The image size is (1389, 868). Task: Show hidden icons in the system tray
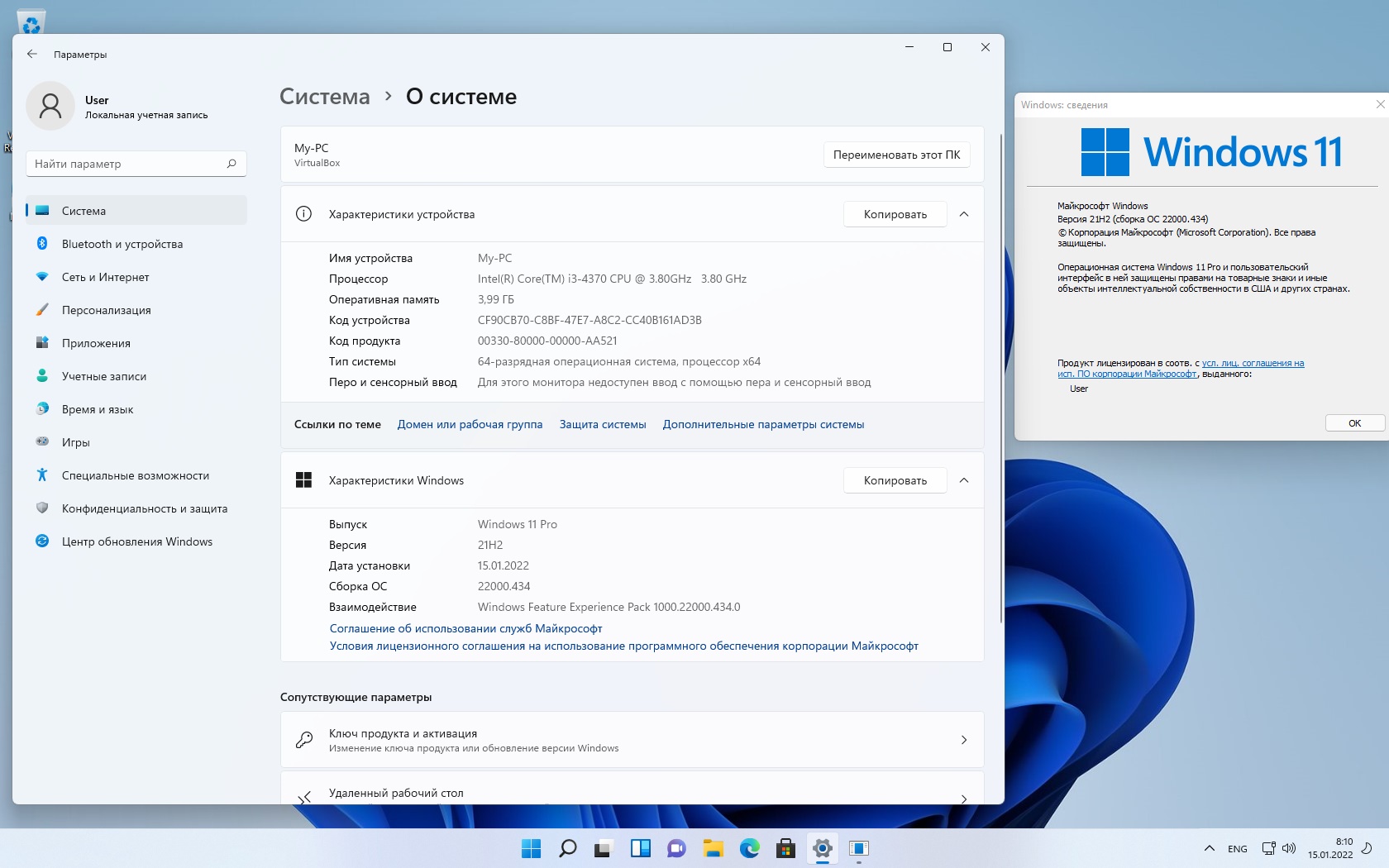point(1209,848)
